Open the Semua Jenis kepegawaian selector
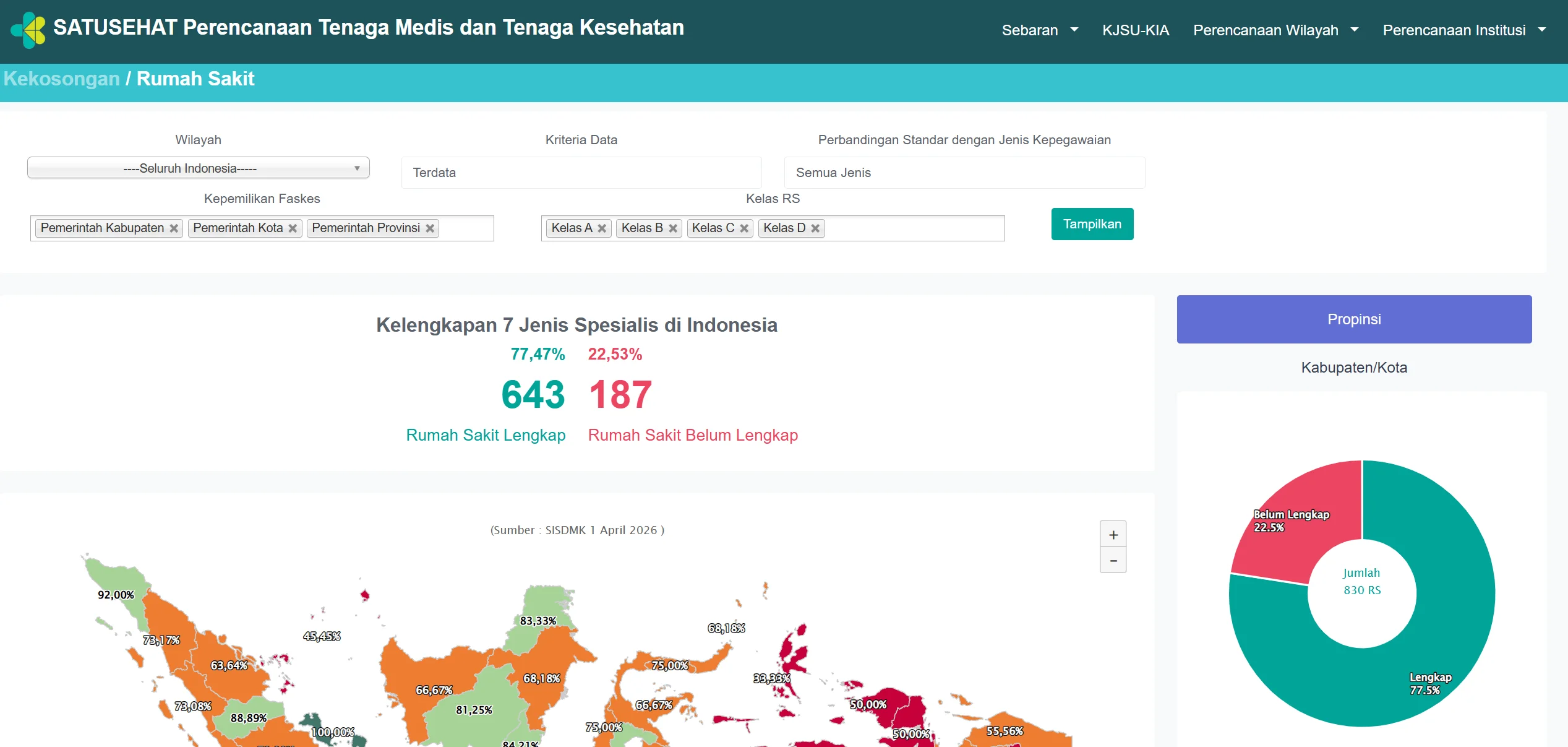The image size is (1568, 747). tap(964, 173)
